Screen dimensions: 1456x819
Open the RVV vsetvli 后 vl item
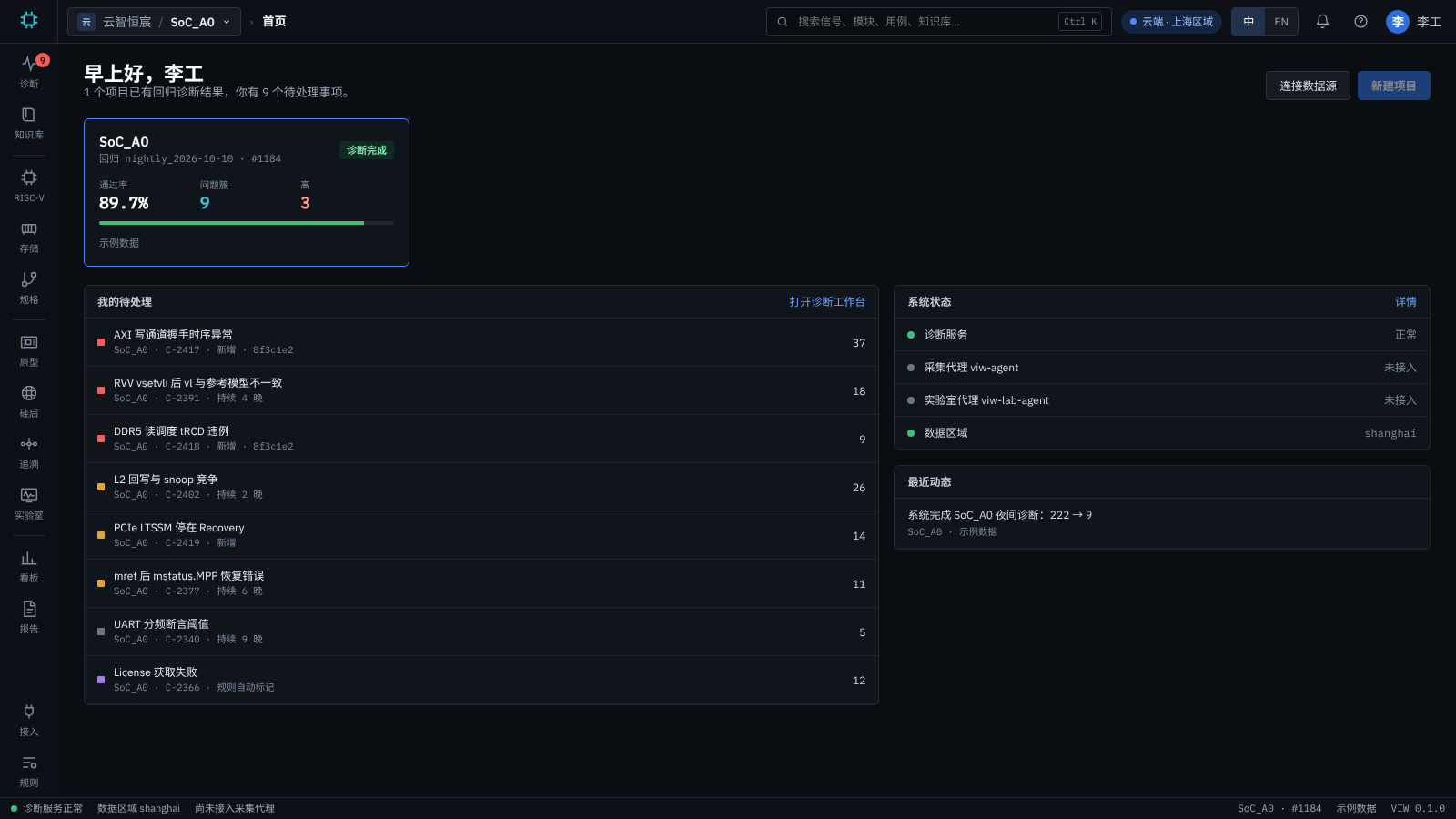[481, 390]
